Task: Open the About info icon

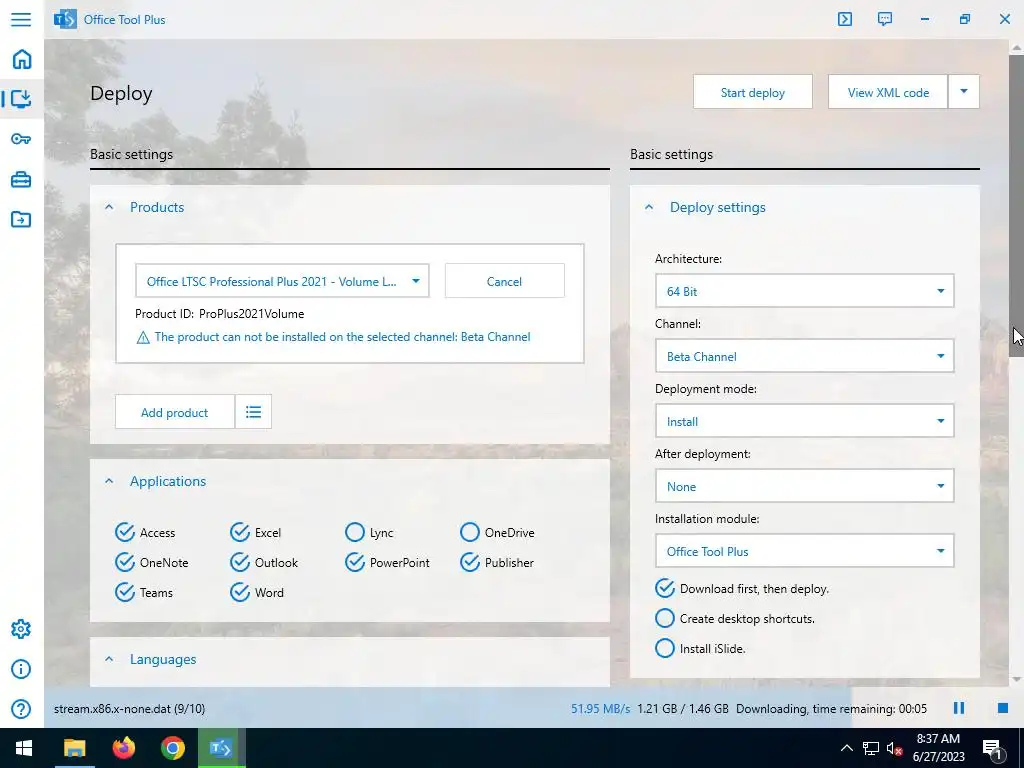Action: click(21, 669)
